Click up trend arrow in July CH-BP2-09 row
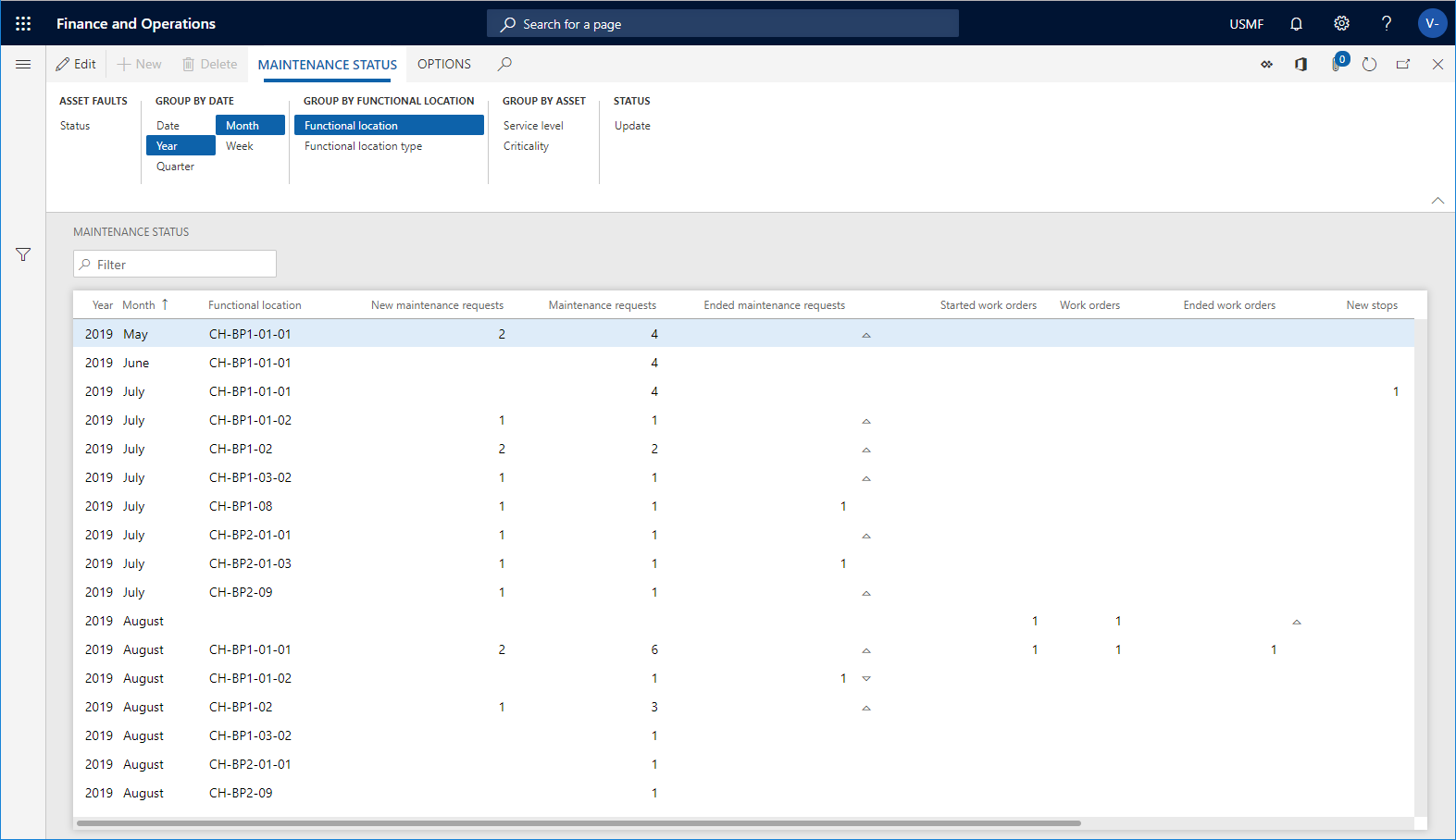 (x=866, y=593)
